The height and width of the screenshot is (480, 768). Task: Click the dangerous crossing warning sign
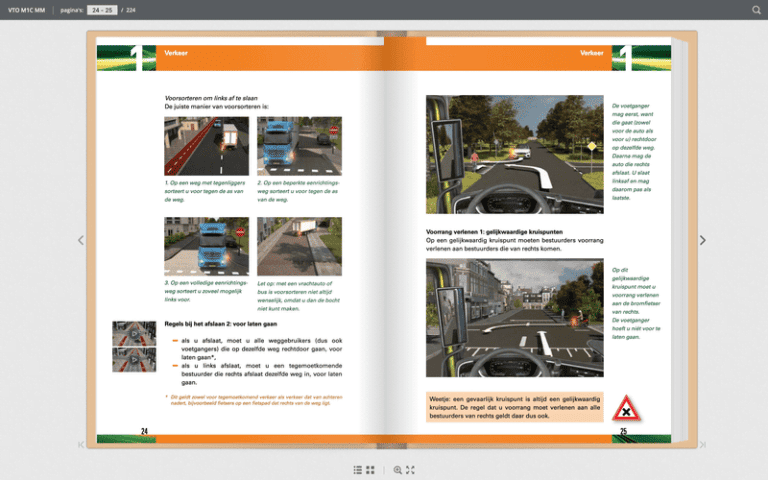[x=626, y=407]
